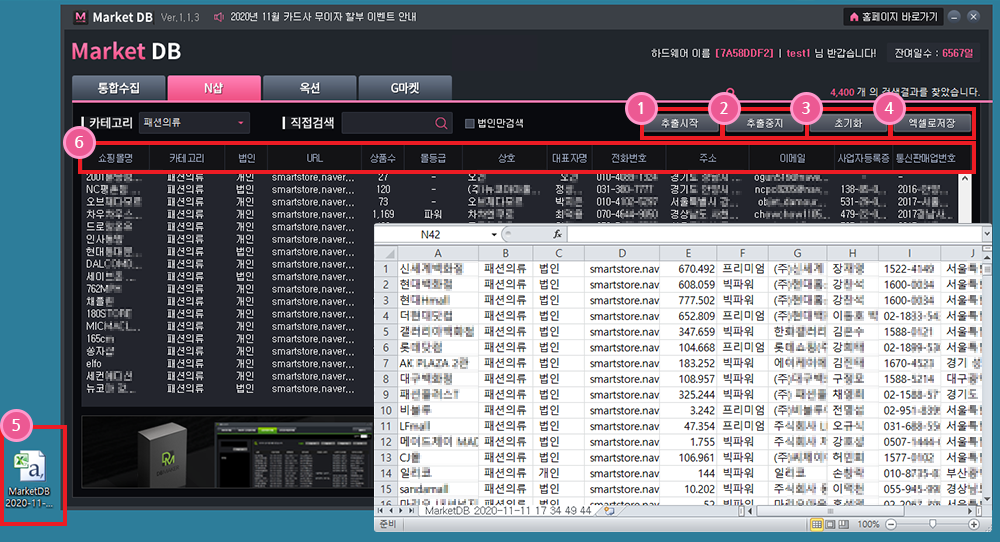This screenshot has height=542, width=1000.
Task: Click the 대표자명 column header
Action: click(x=570, y=158)
